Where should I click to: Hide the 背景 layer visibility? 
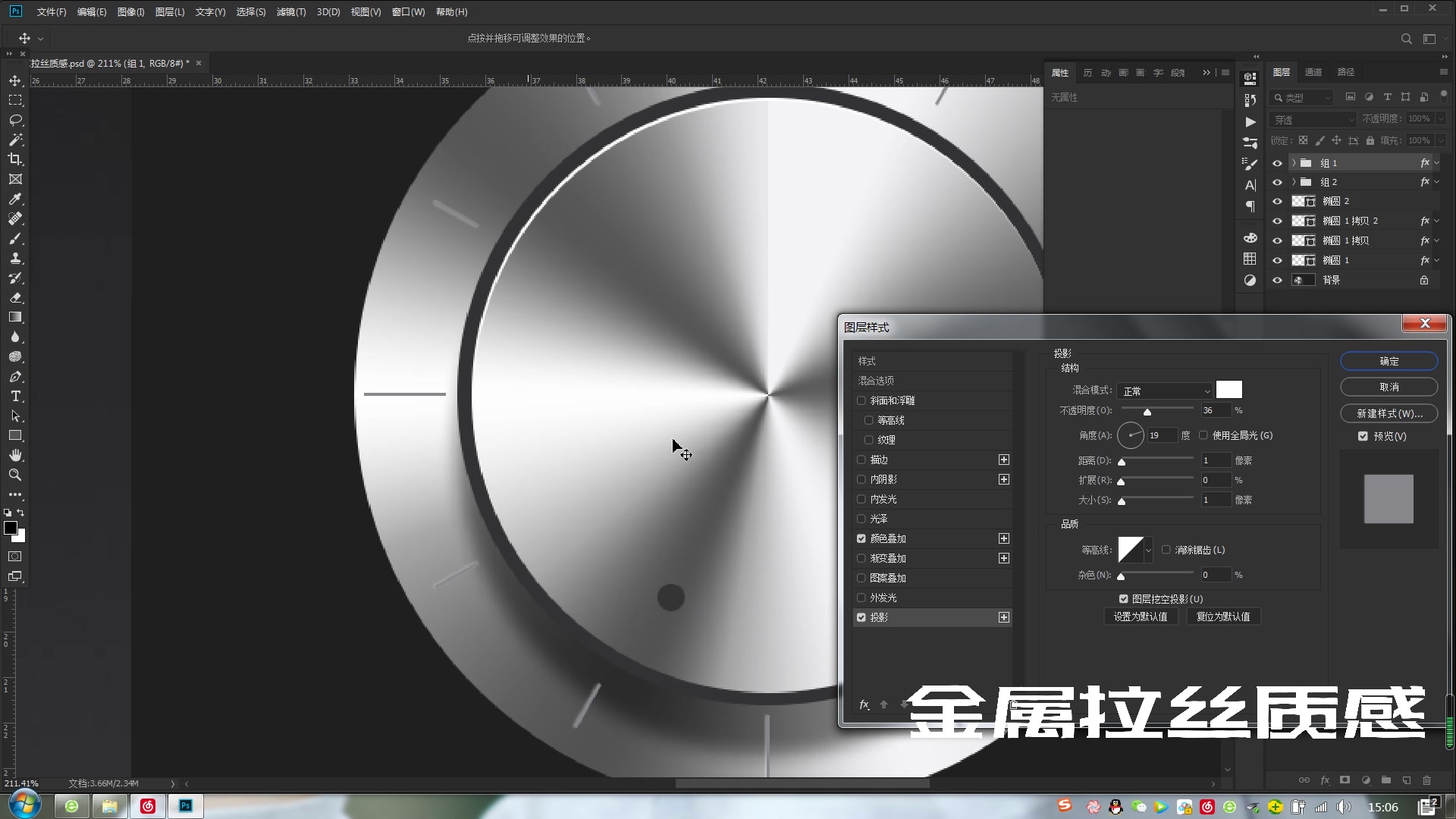click(1277, 280)
